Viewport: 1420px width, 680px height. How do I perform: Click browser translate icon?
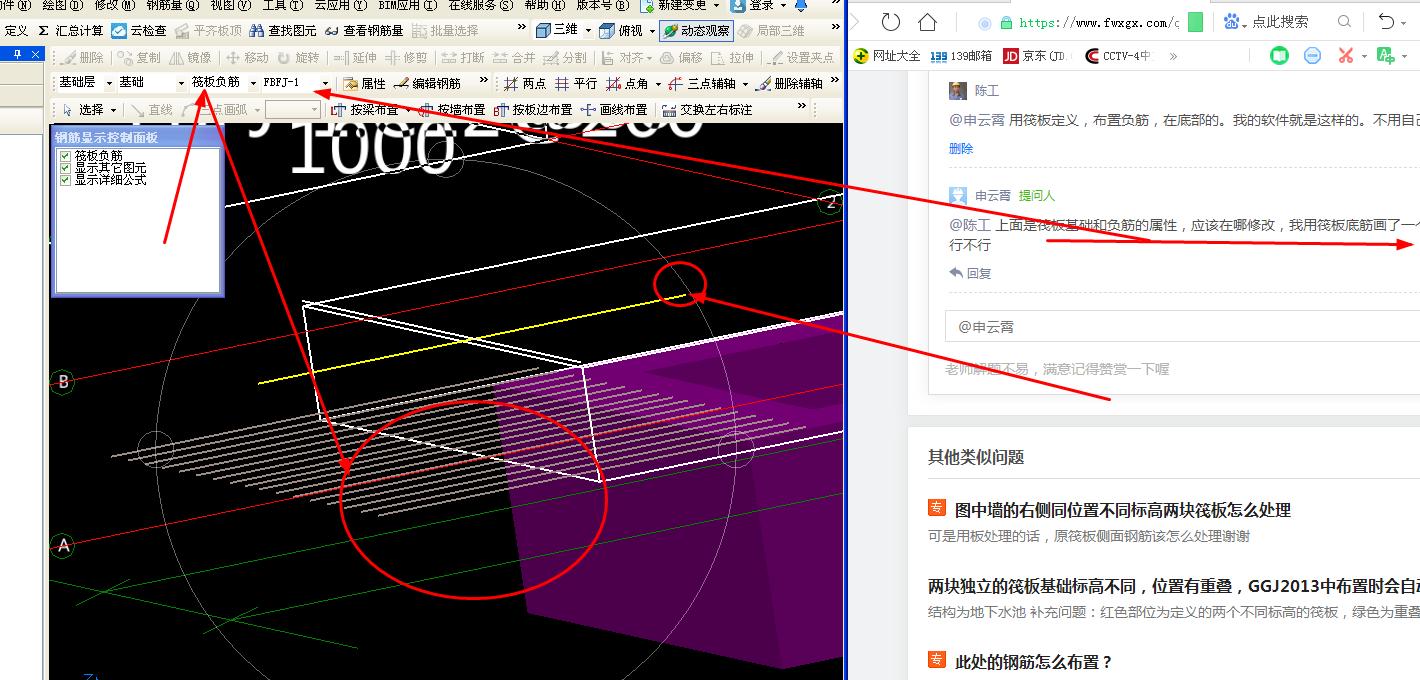(1385, 56)
